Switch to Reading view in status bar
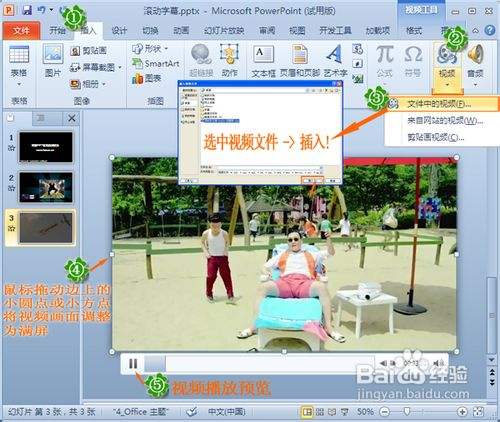 332,412
